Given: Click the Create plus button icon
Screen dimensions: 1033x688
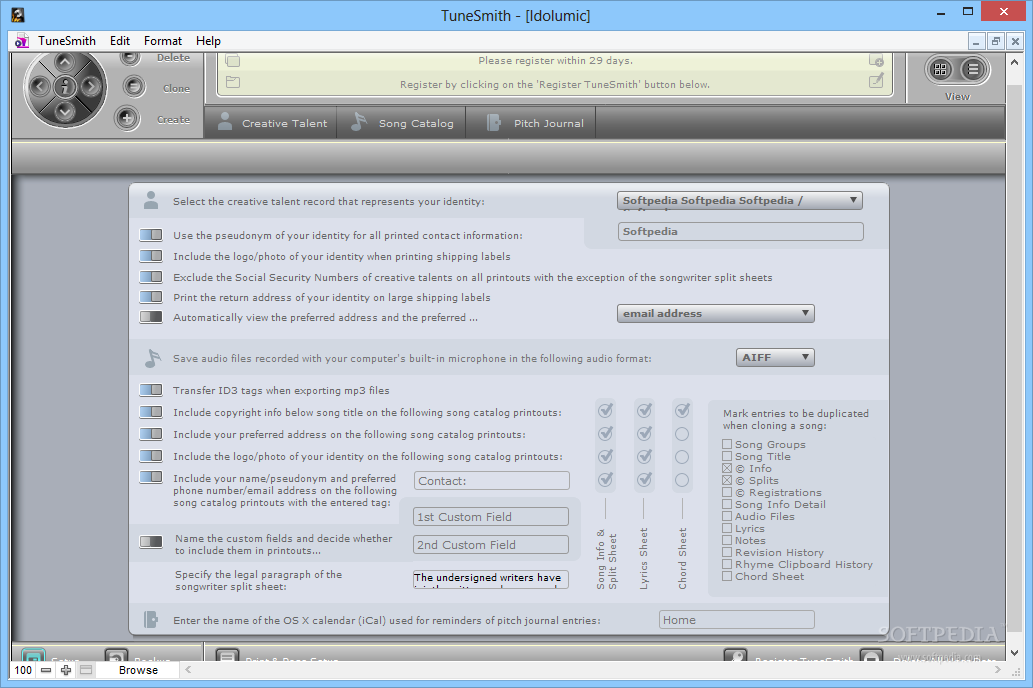Looking at the screenshot, I should click(x=127, y=119).
